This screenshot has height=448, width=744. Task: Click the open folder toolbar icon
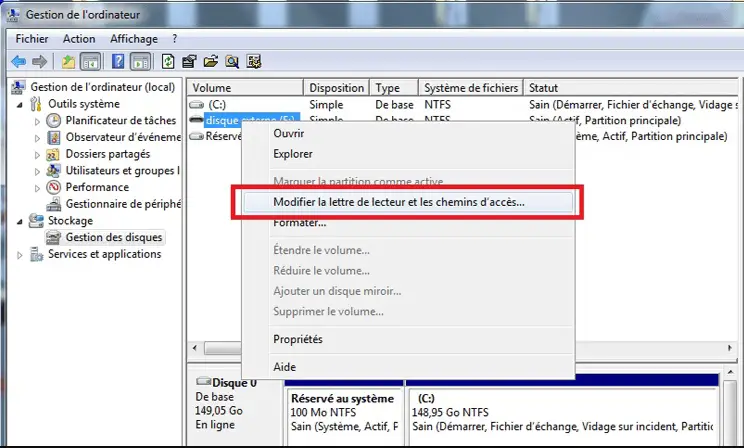pos(210,61)
